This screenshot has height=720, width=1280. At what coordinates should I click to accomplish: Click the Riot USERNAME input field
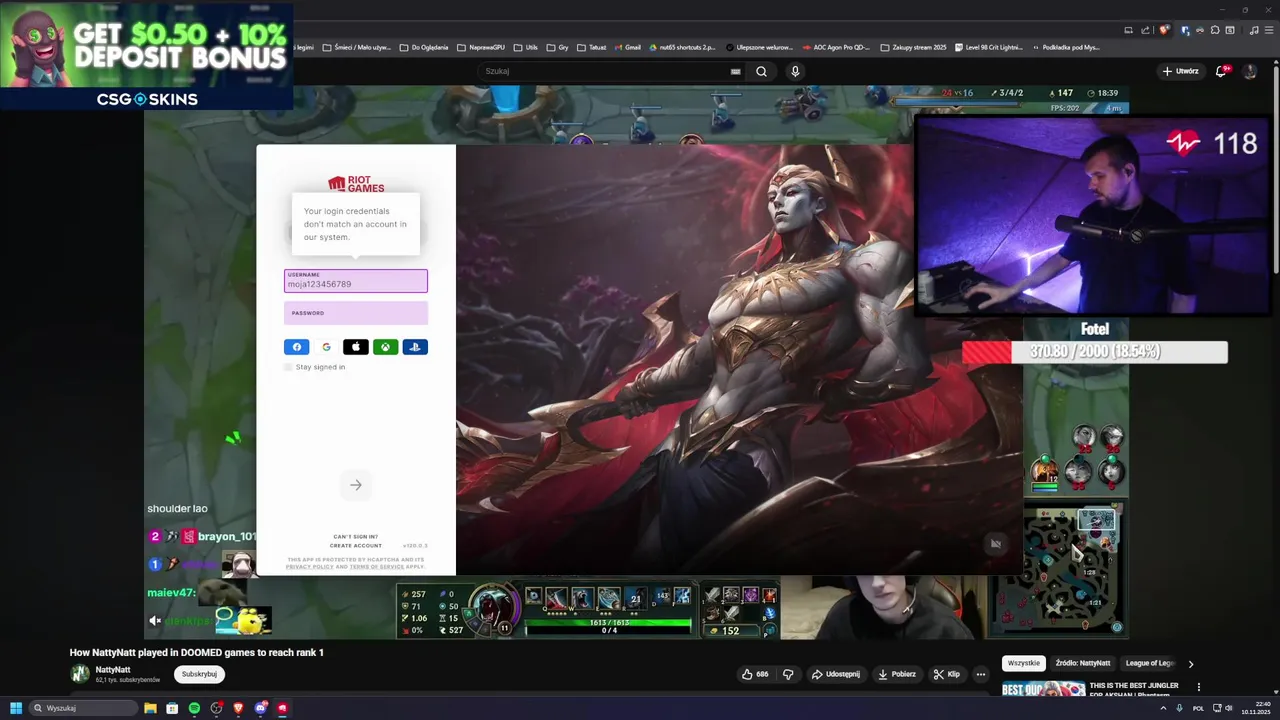[355, 281]
